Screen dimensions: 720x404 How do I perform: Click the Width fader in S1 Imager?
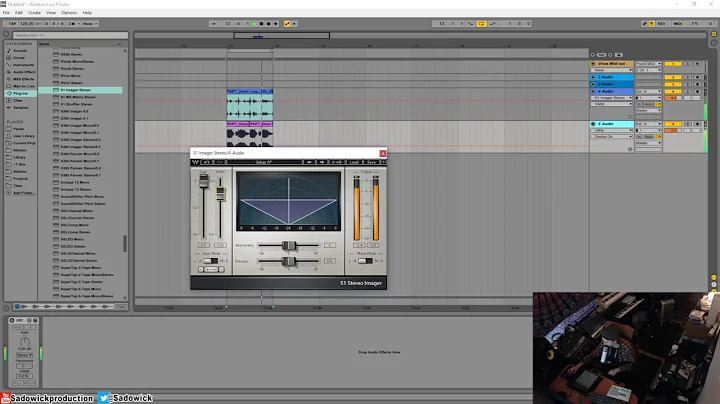click(x=220, y=194)
